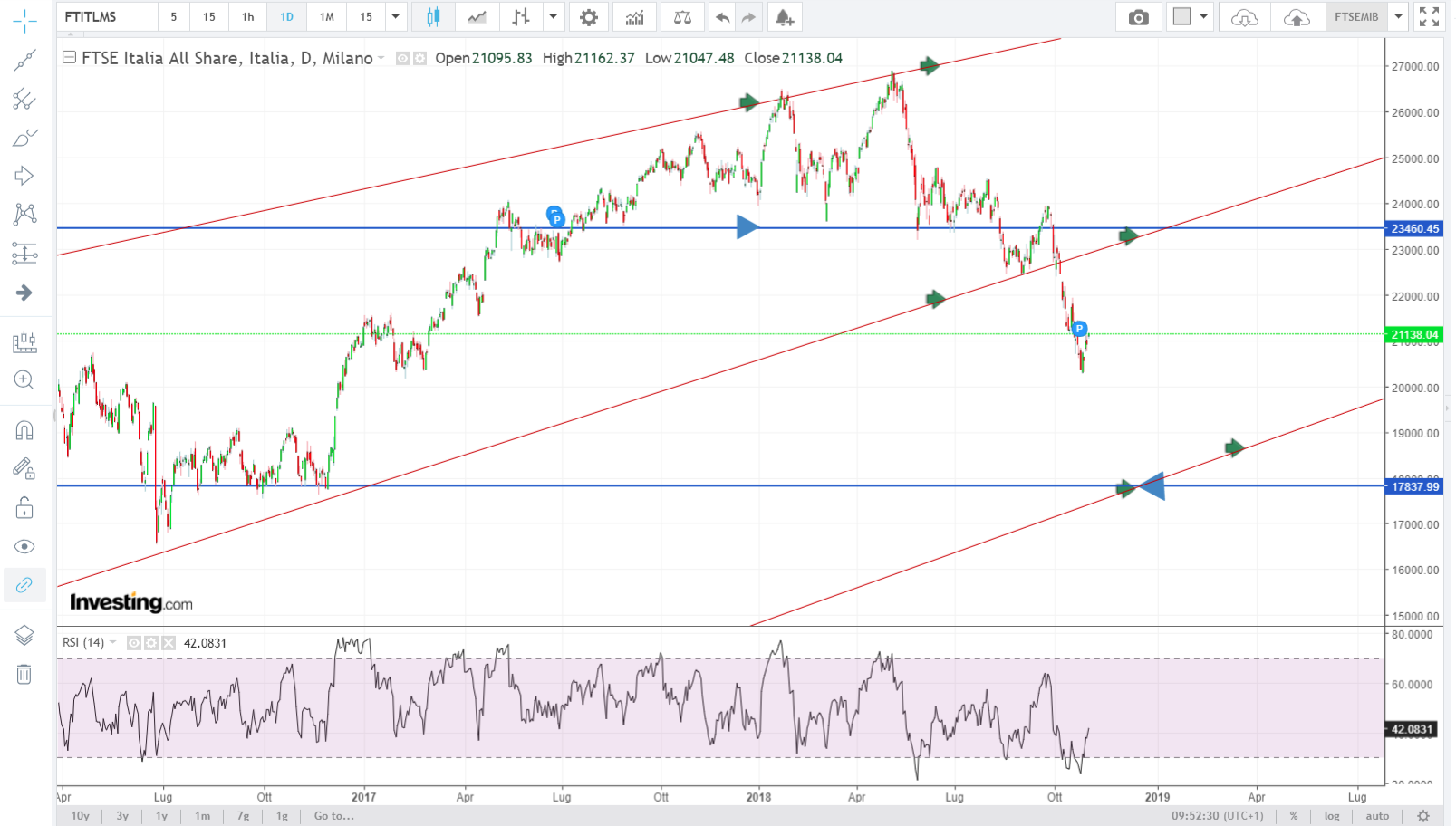Select the prediction and measurement tool
1456x826 pixels.
[24, 254]
